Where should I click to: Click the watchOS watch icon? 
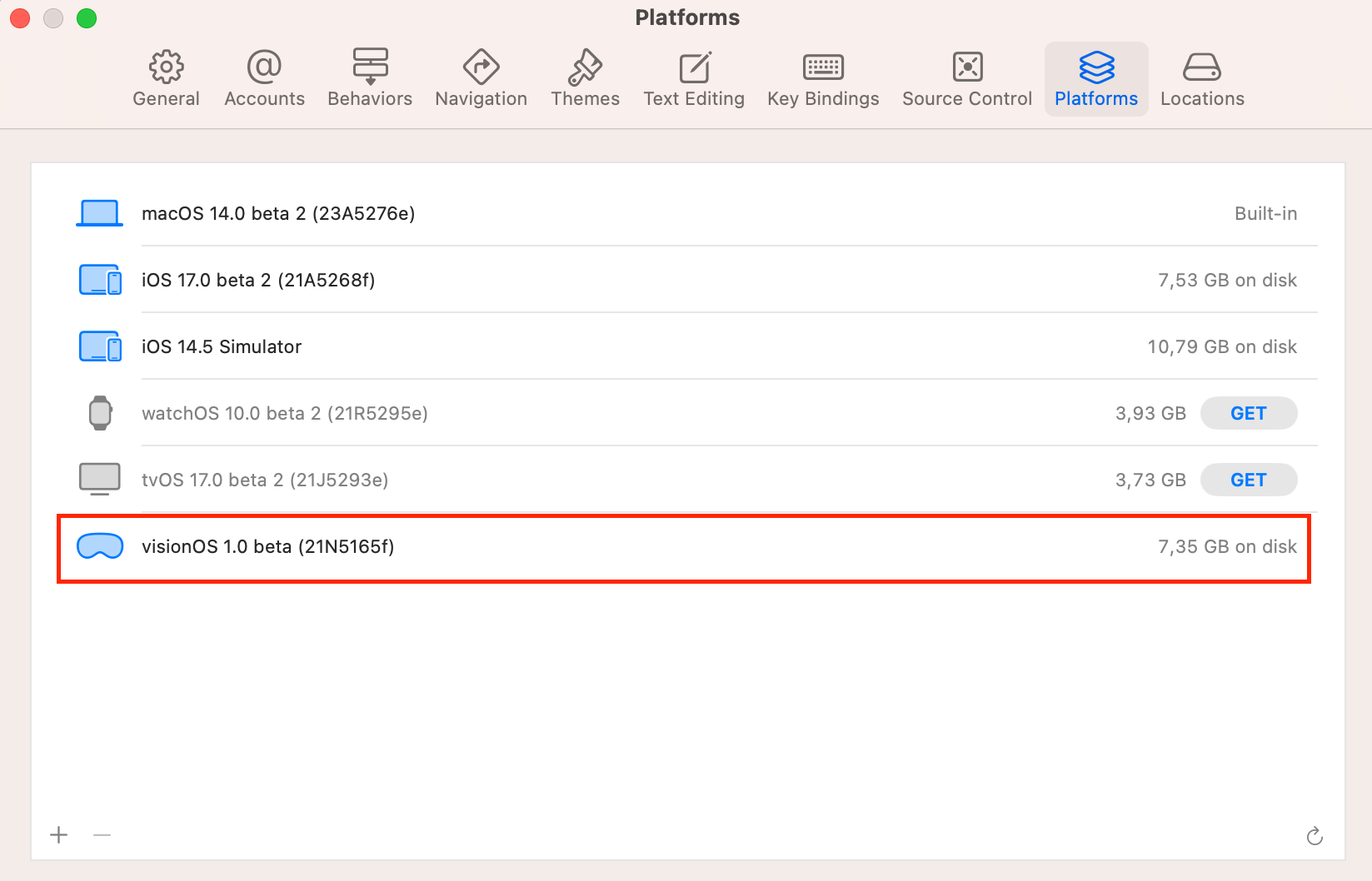pyautogui.click(x=100, y=413)
